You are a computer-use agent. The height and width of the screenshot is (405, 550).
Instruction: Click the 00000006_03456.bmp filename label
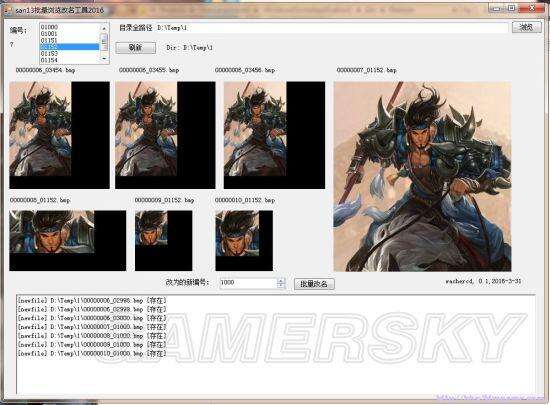(x=245, y=70)
